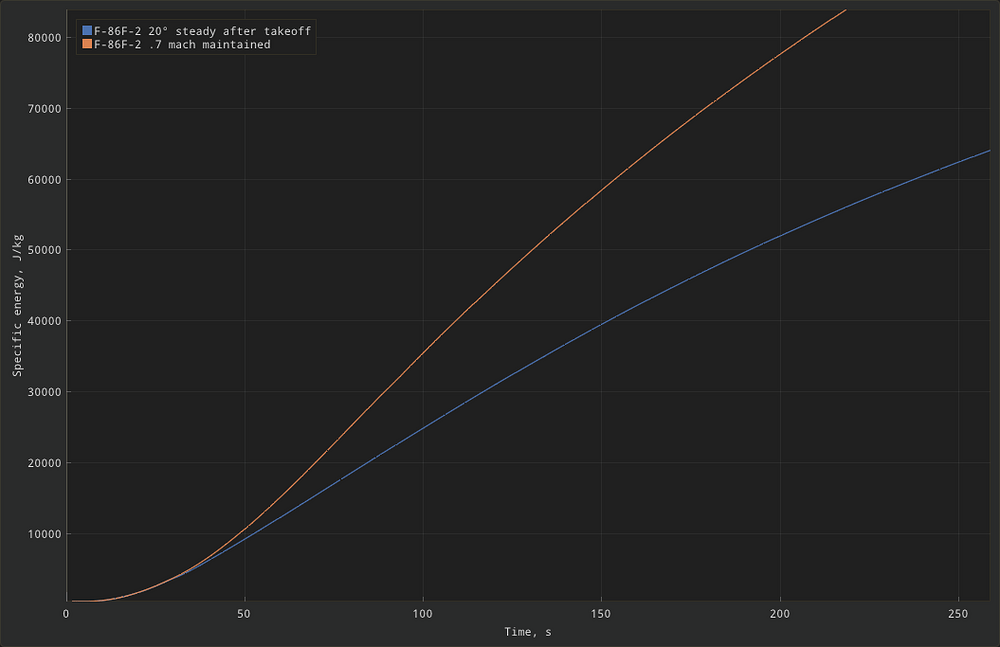Click the 10000 y-axis tick label
The image size is (1000, 647).
tap(45, 534)
